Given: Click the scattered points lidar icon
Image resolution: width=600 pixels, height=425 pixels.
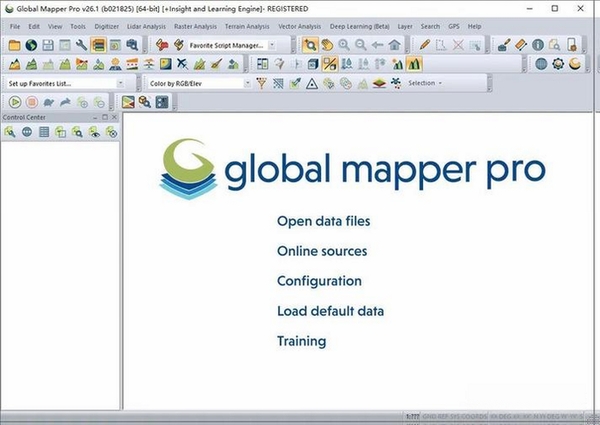Looking at the screenshot, I should pyautogui.click(x=396, y=83).
